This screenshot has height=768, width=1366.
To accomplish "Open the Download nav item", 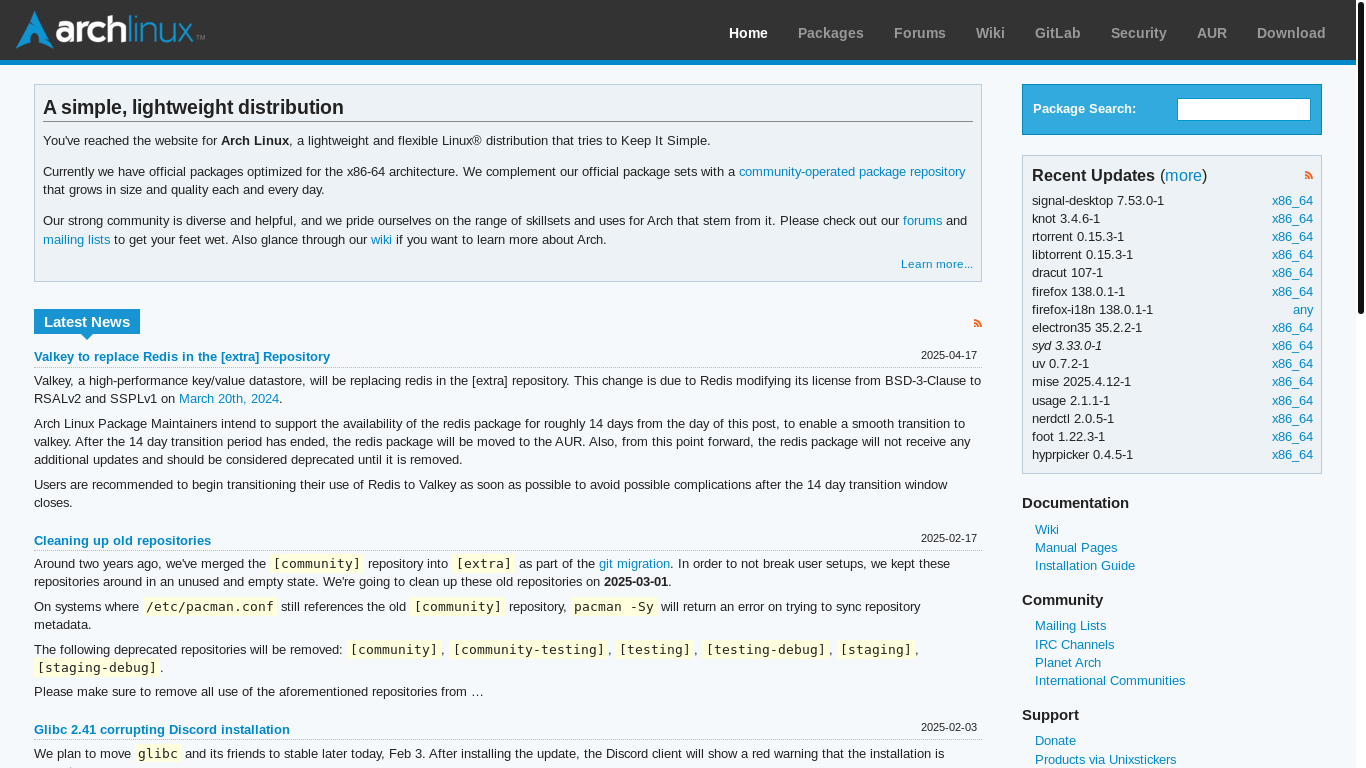I will (1290, 33).
